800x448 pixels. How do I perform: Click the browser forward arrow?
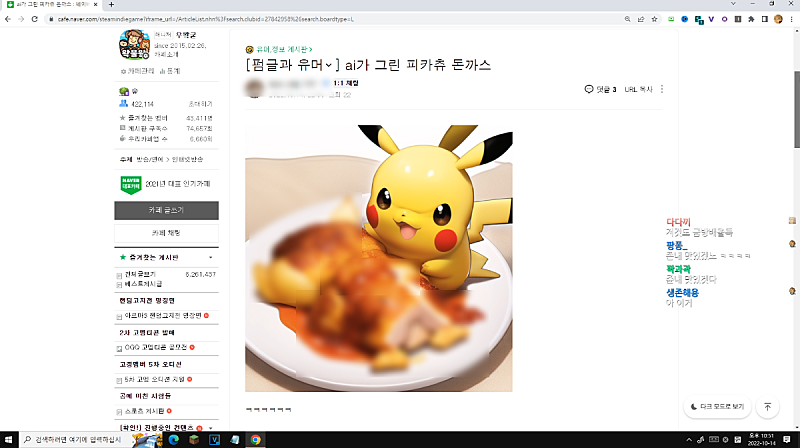pos(21,19)
